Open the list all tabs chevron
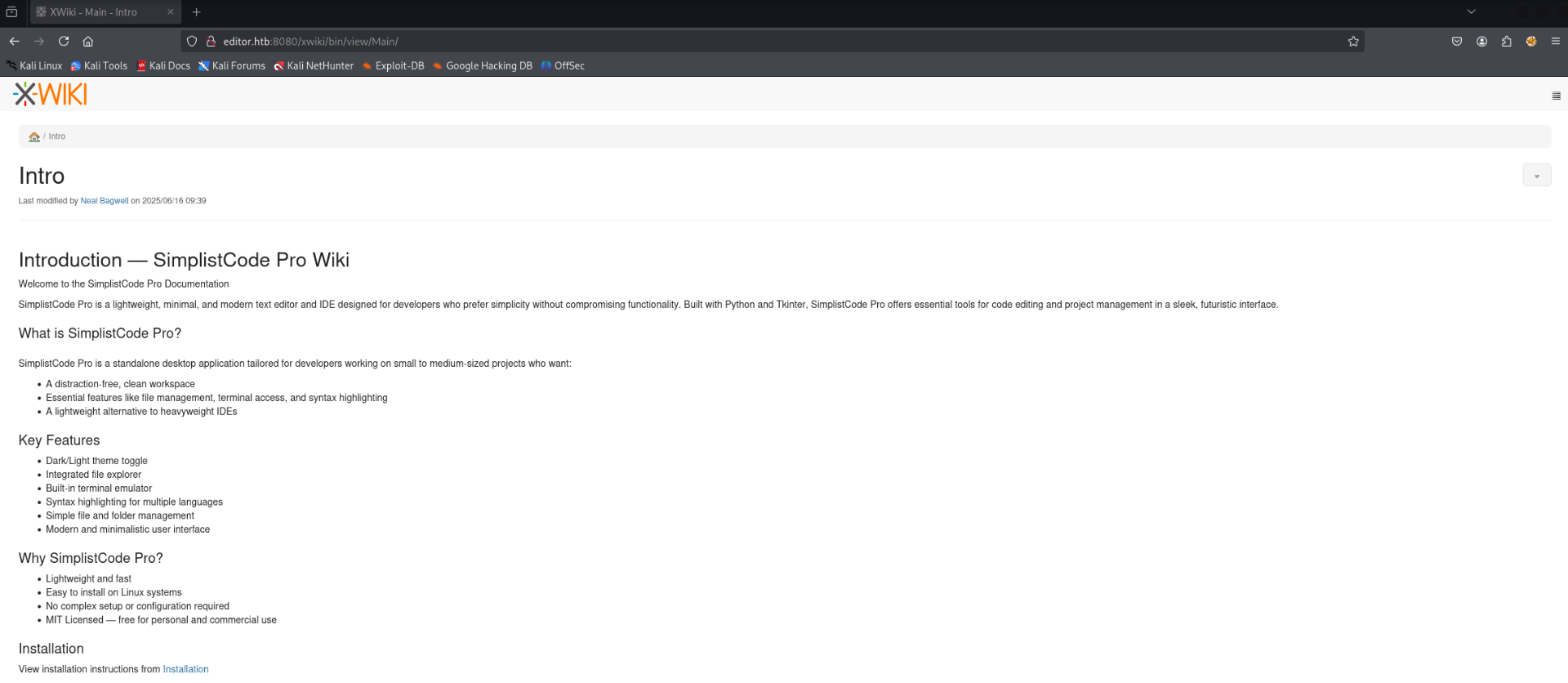Viewport: 1568px width, 683px height. 1472,12
